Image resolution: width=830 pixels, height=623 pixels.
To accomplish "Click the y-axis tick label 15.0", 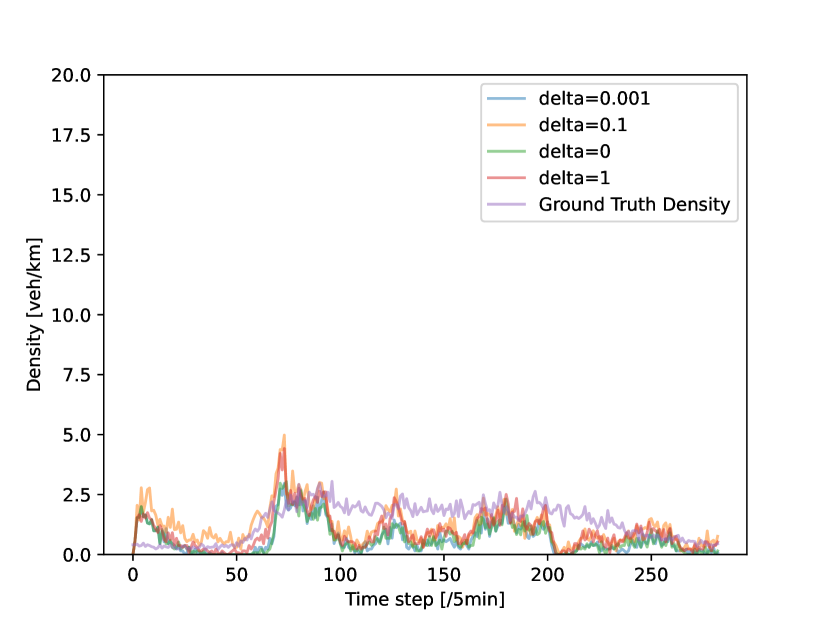I will tap(71, 195).
